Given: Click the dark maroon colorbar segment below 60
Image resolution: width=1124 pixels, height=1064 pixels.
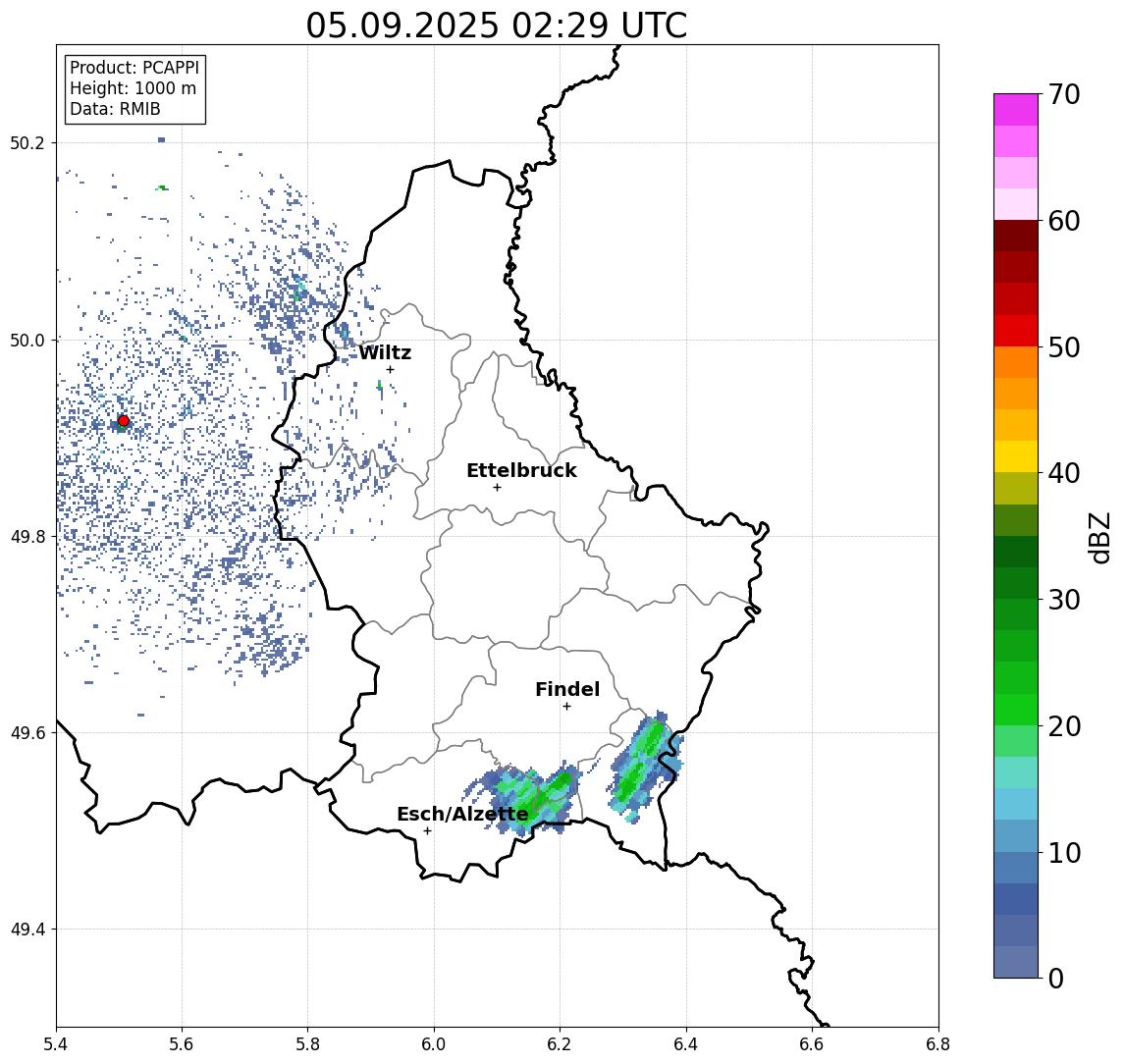Looking at the screenshot, I should point(1016,236).
